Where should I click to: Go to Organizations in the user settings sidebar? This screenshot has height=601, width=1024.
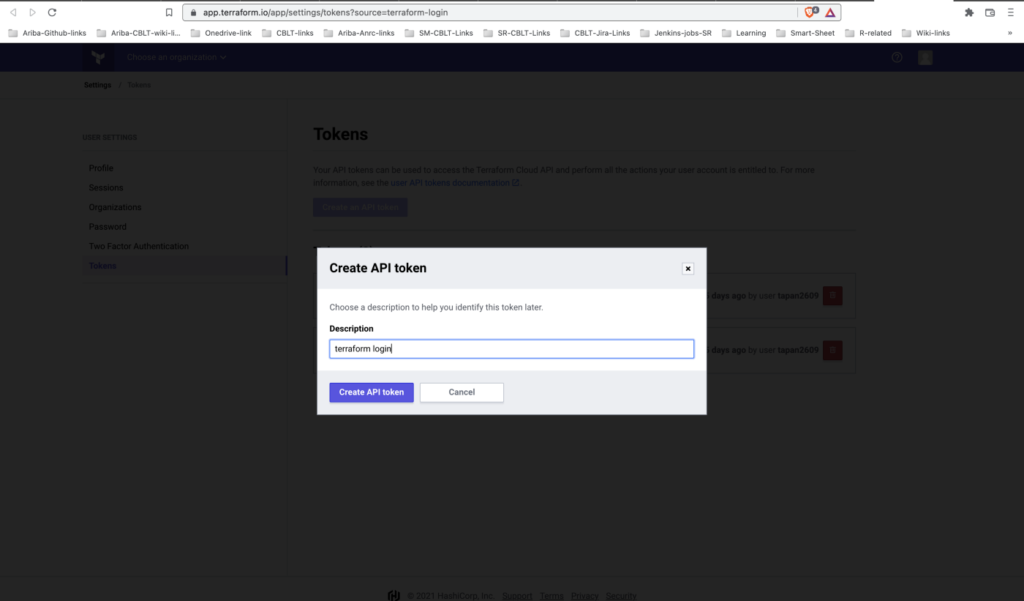[115, 207]
